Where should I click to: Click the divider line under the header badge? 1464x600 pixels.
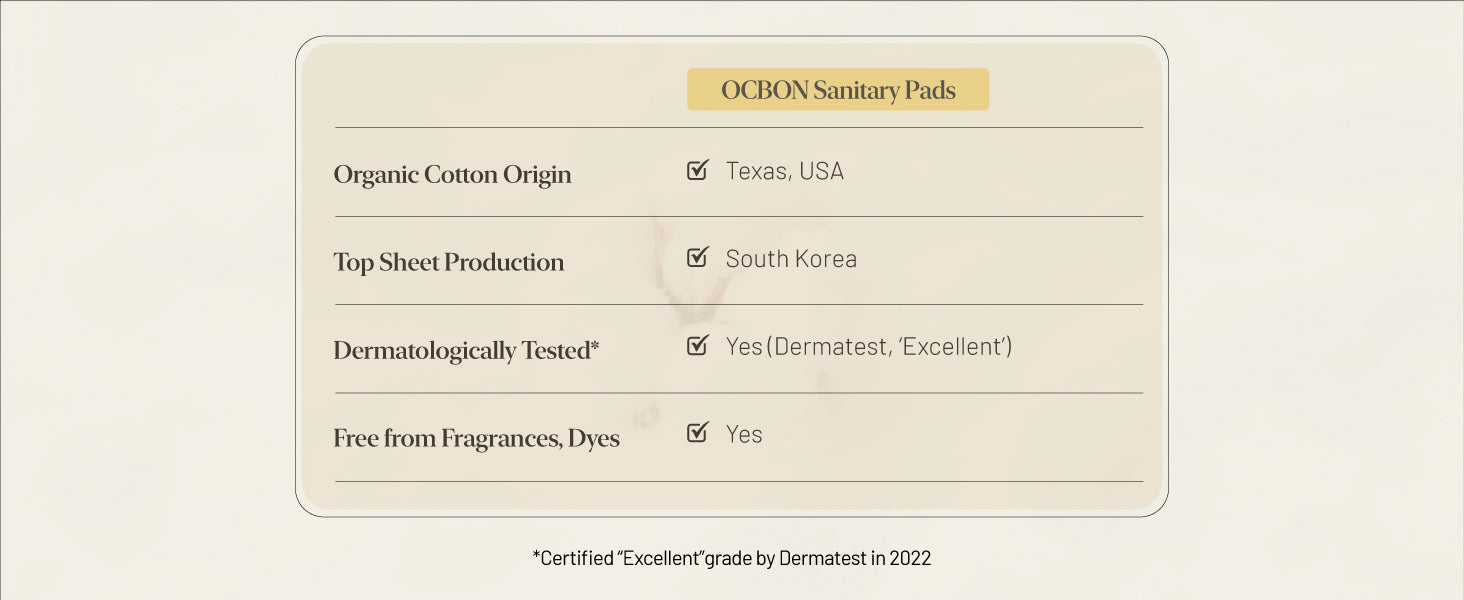(738, 127)
